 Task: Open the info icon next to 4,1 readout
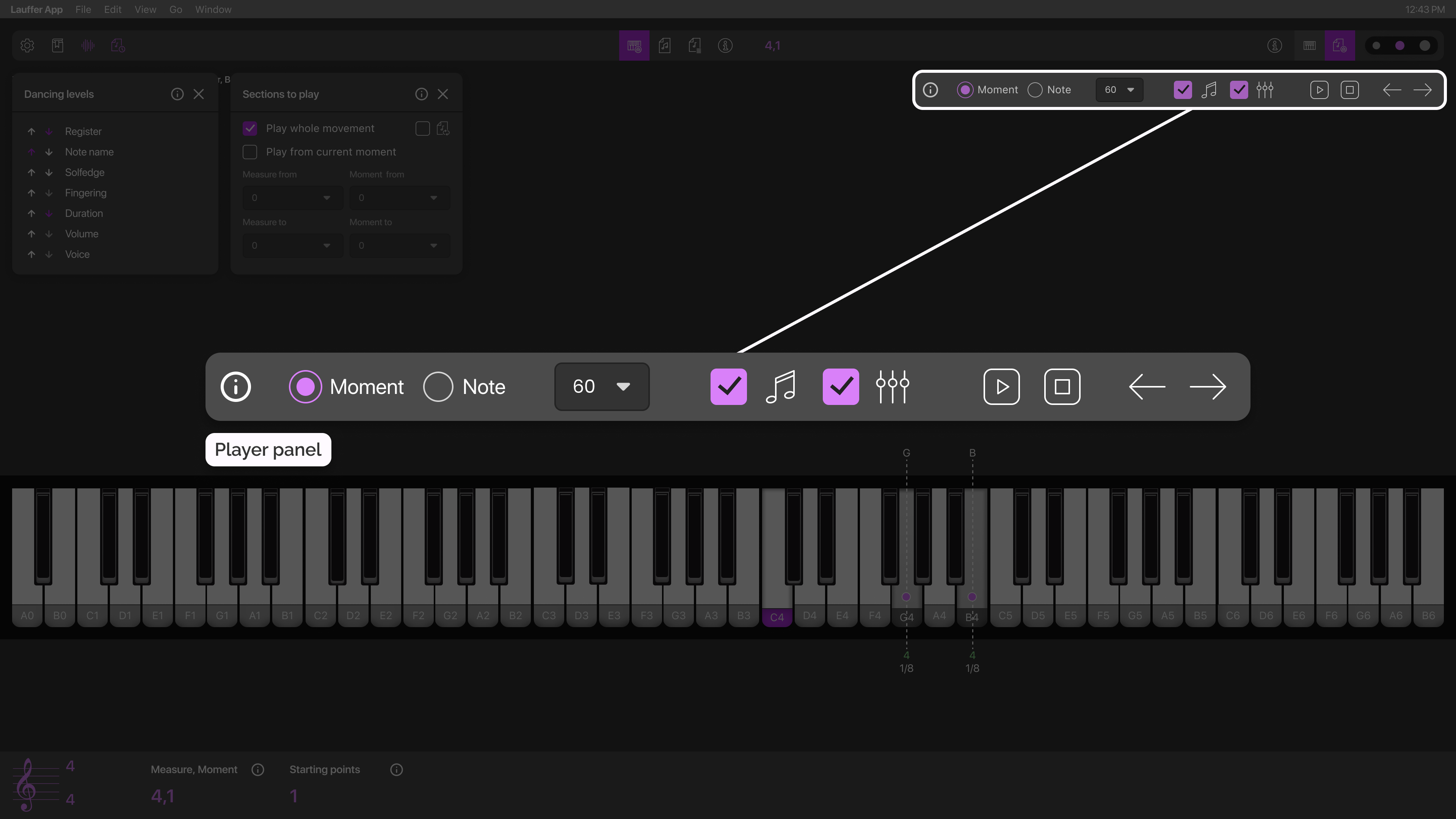coord(725,46)
